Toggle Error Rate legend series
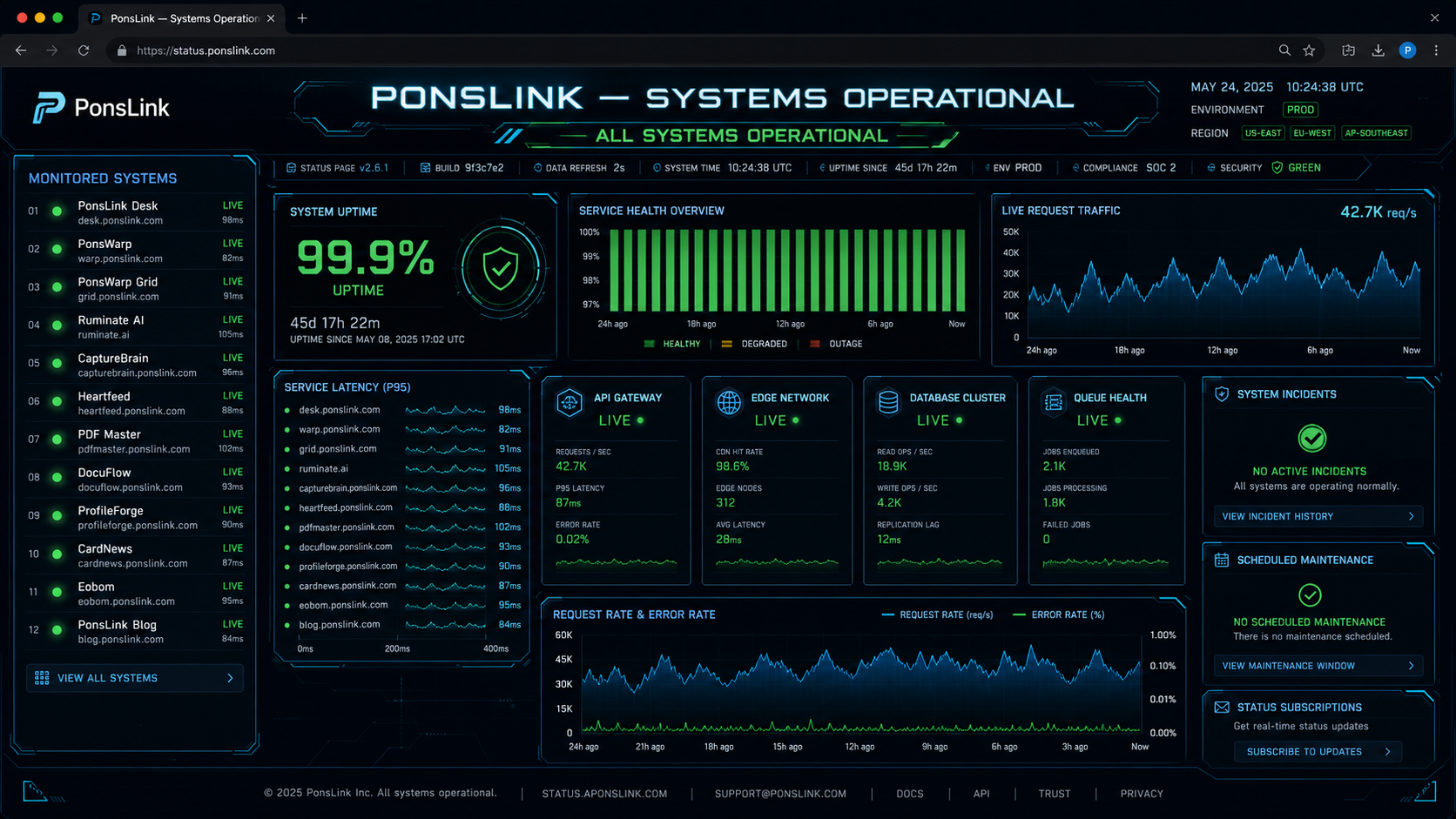 click(x=1059, y=614)
